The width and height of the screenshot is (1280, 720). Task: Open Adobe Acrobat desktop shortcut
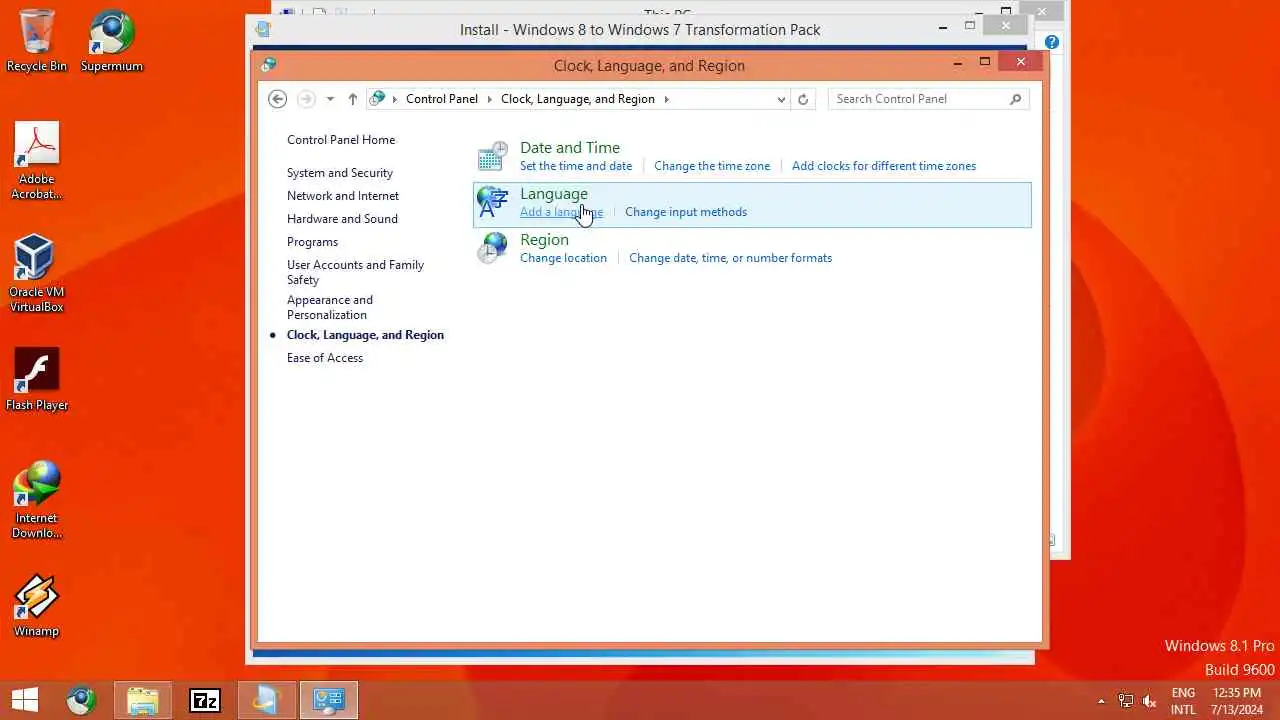(37, 160)
